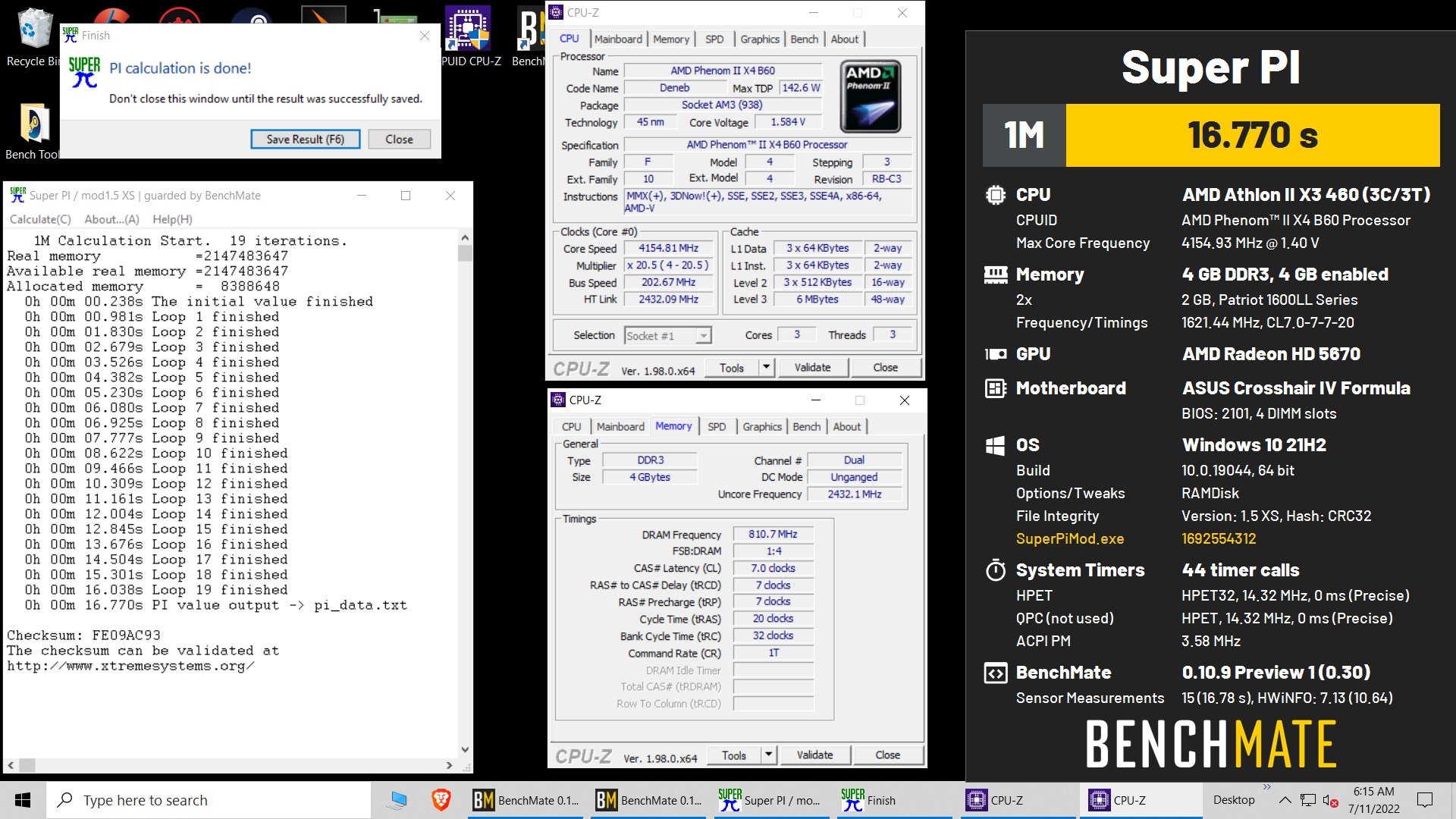Switch to second BenchMate taskbar window

tap(648, 800)
